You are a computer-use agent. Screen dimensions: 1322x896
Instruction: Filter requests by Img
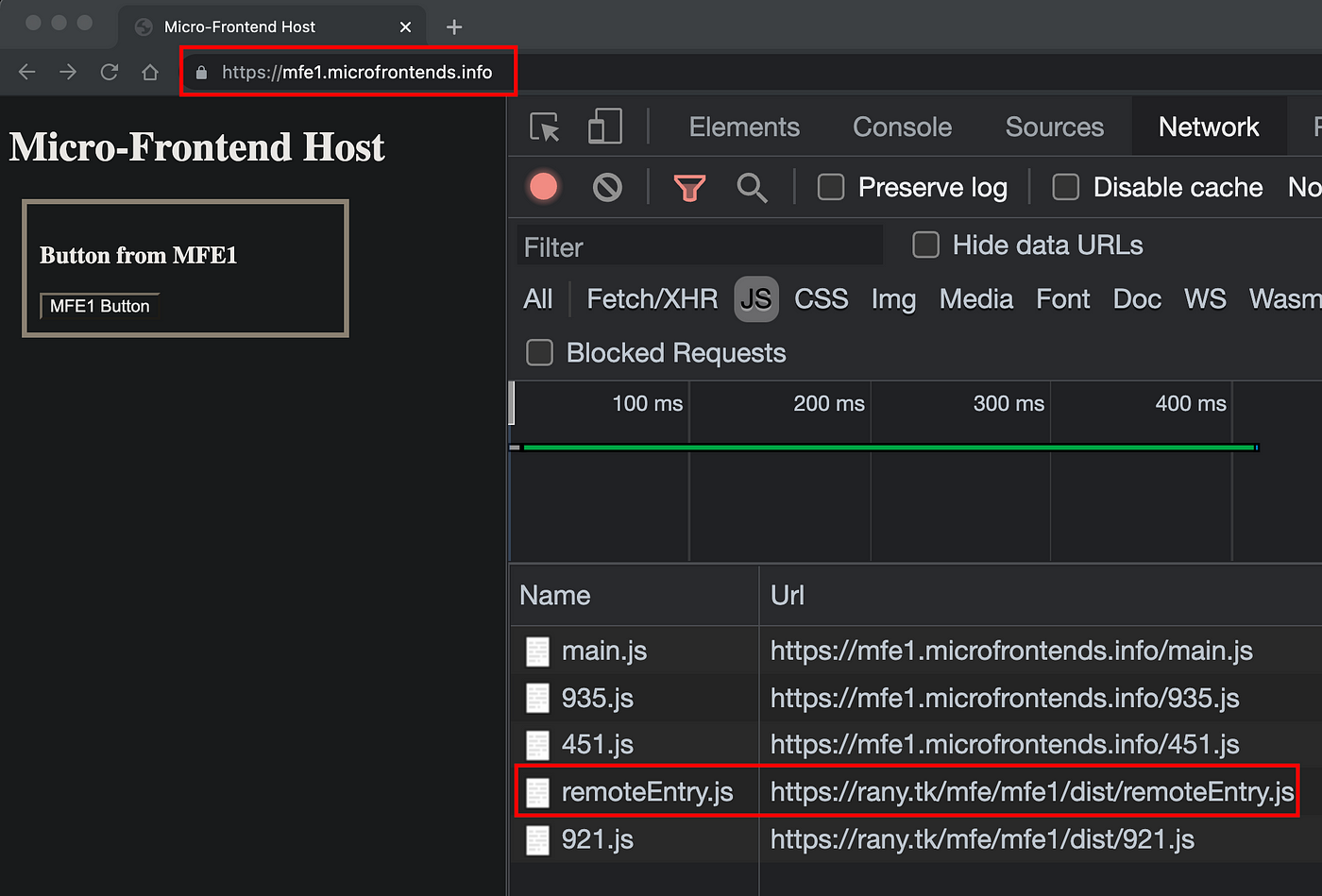[x=893, y=299]
